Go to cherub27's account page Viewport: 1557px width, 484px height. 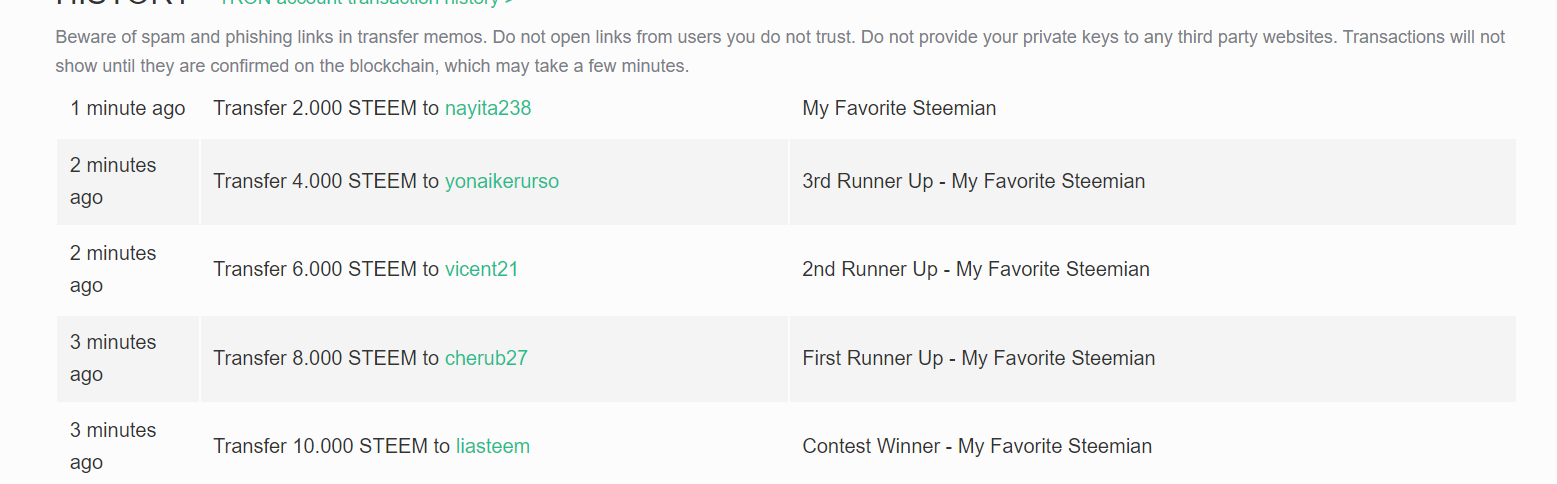(x=486, y=358)
